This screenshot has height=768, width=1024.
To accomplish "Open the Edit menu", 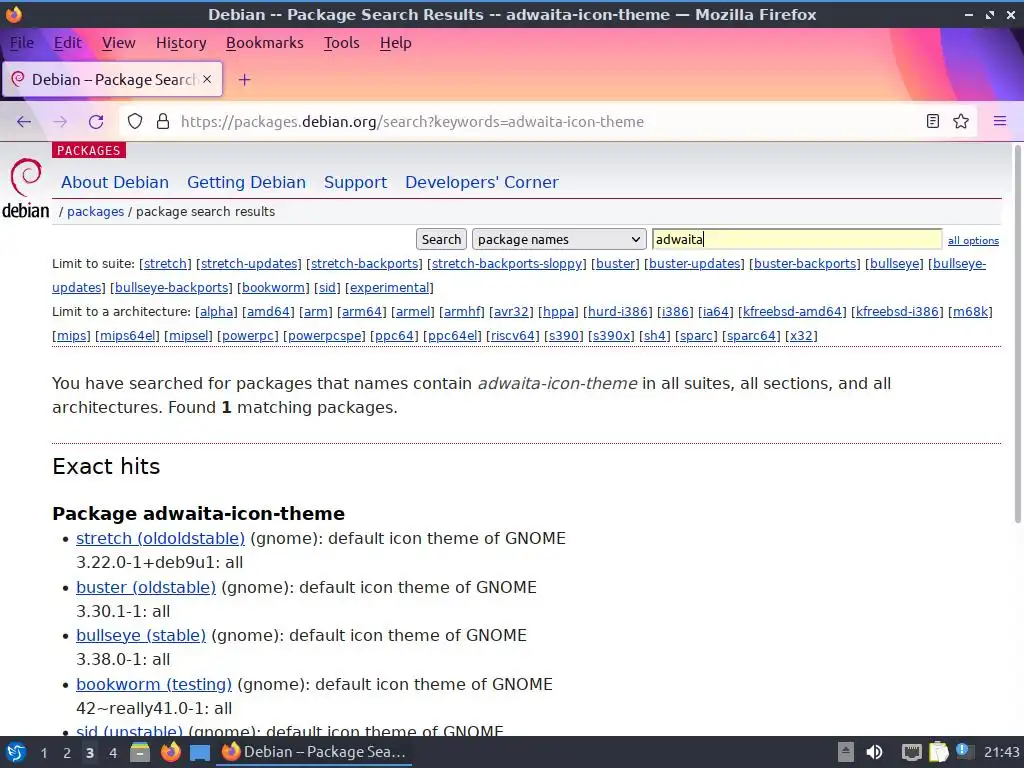I will coord(67,43).
